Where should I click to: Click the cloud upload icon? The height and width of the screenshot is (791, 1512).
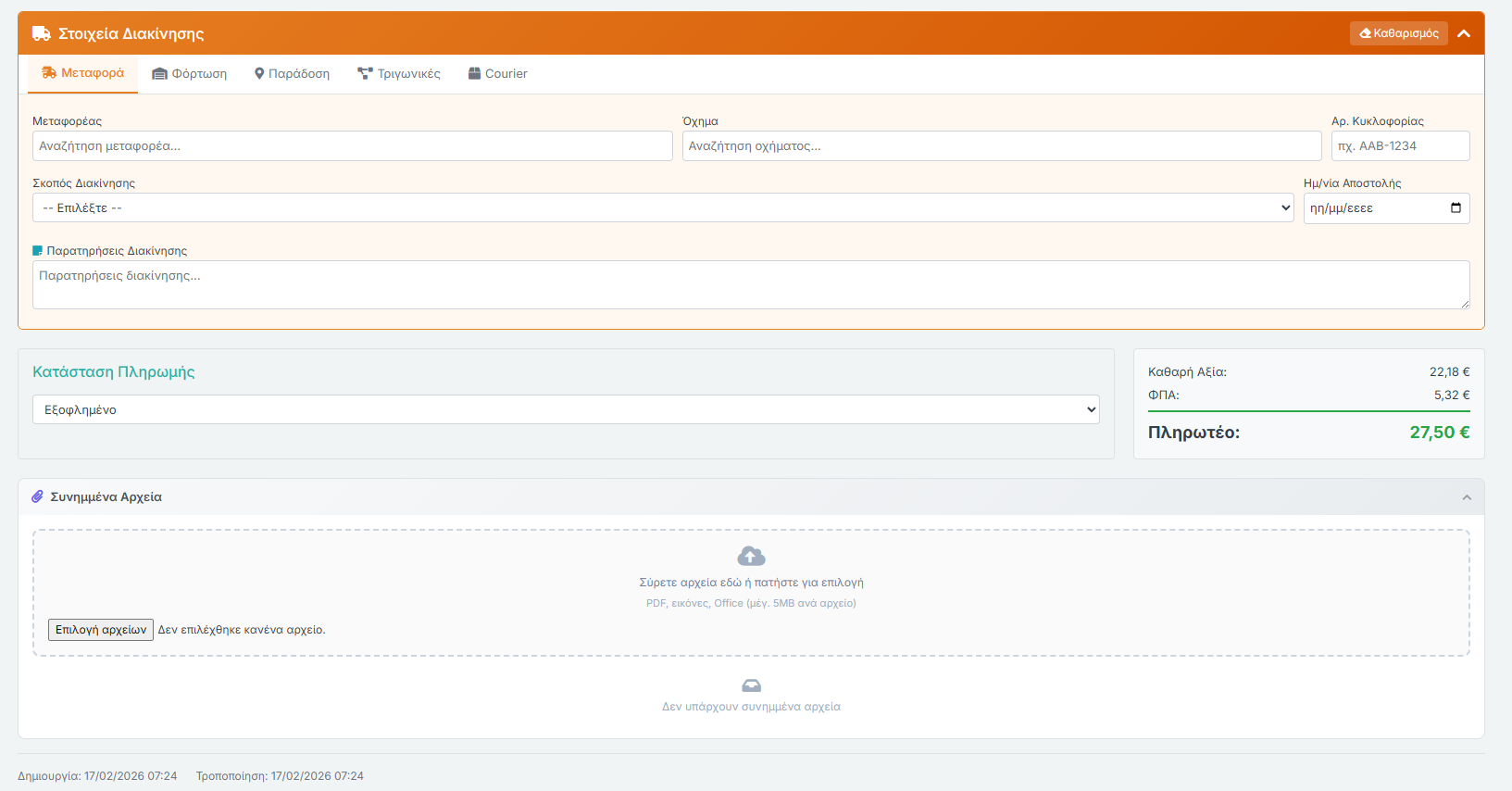(x=751, y=556)
